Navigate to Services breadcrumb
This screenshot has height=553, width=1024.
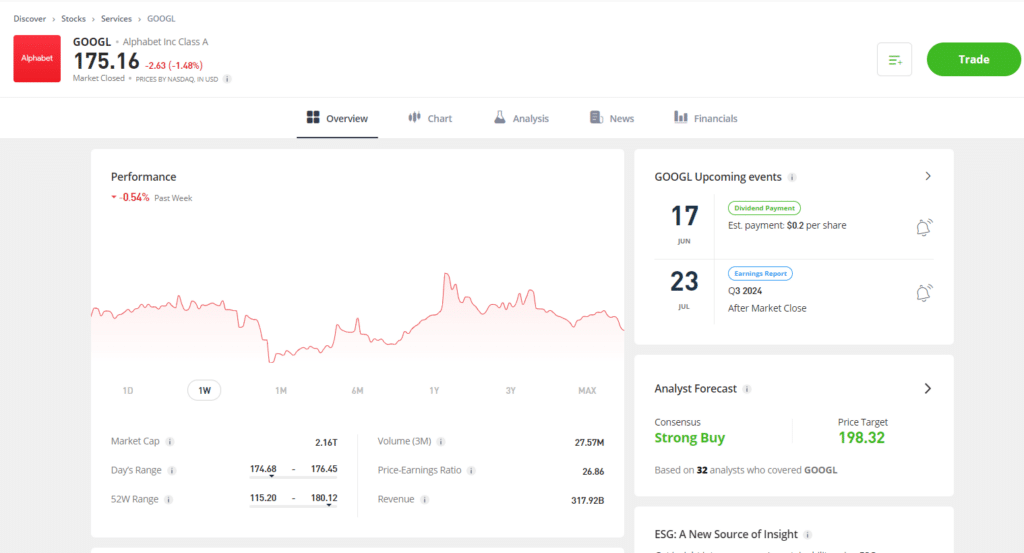[116, 19]
